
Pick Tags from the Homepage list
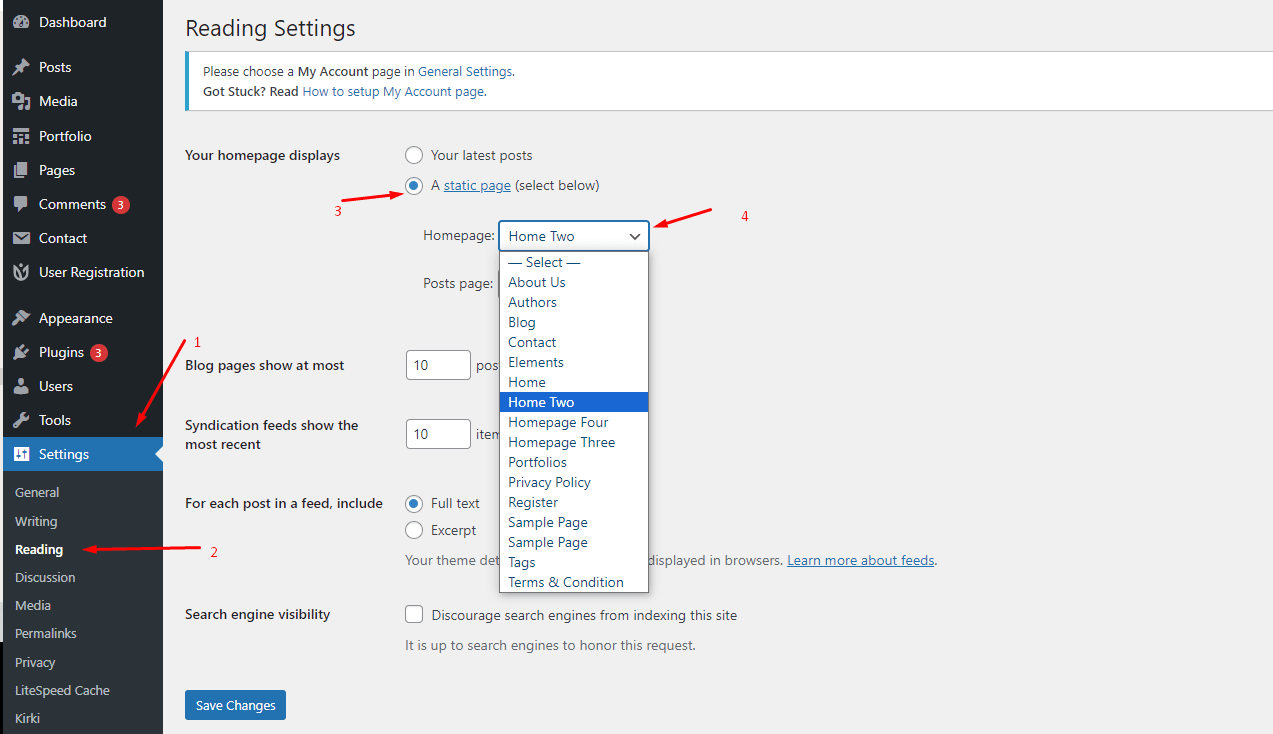[x=574, y=562]
